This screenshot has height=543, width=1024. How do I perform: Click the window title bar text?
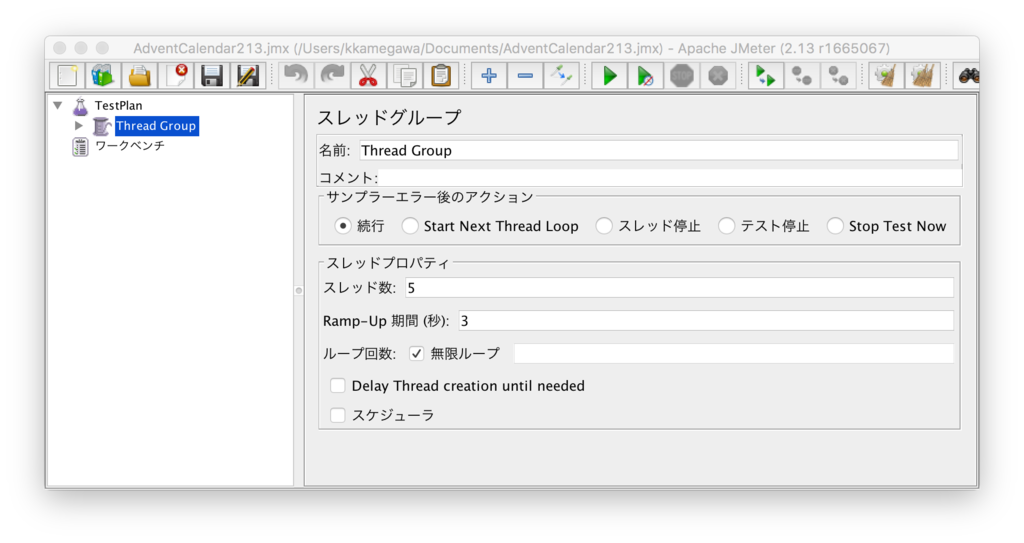(x=511, y=48)
